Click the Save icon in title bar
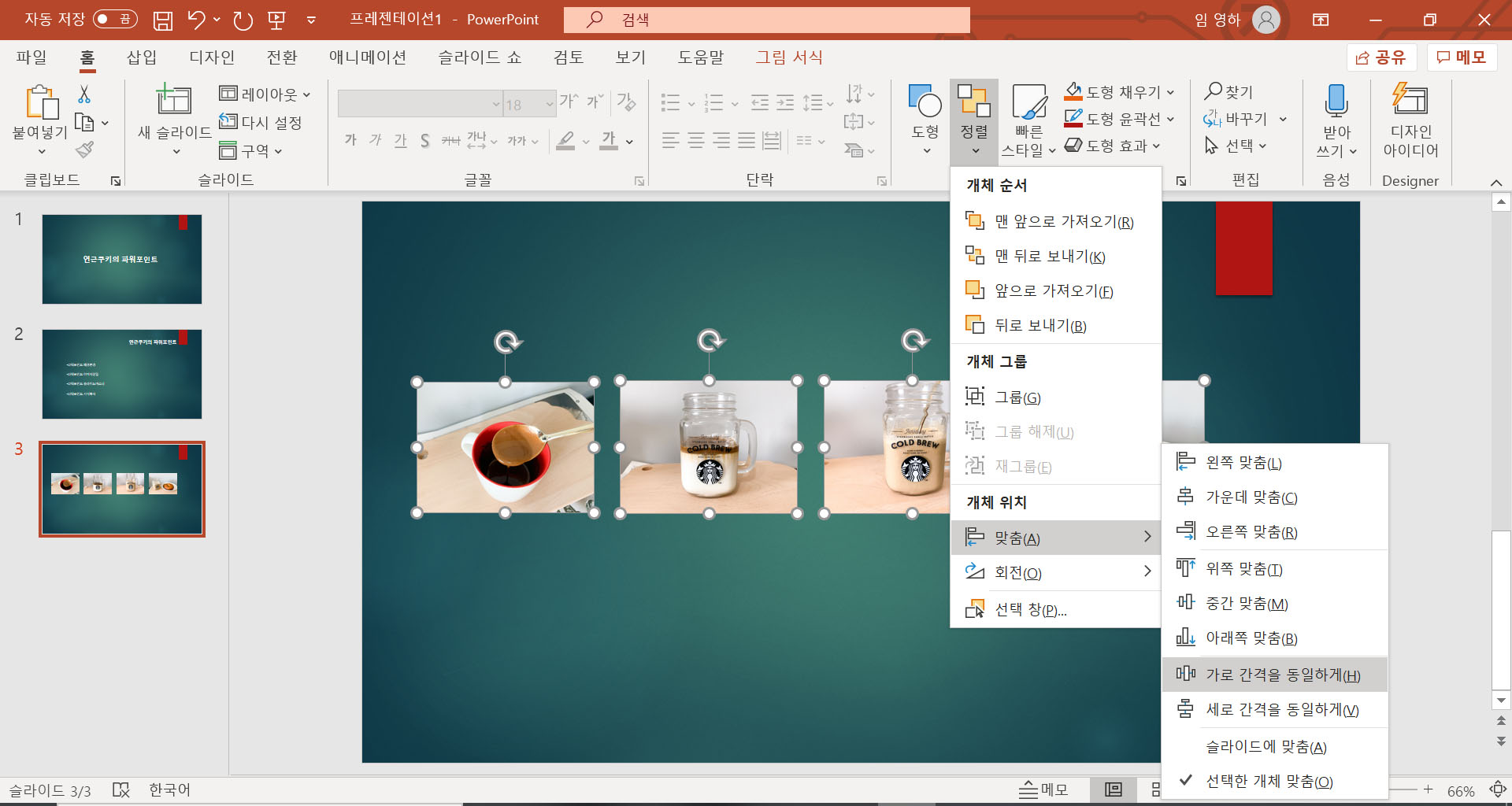The image size is (1512, 806). 162,20
